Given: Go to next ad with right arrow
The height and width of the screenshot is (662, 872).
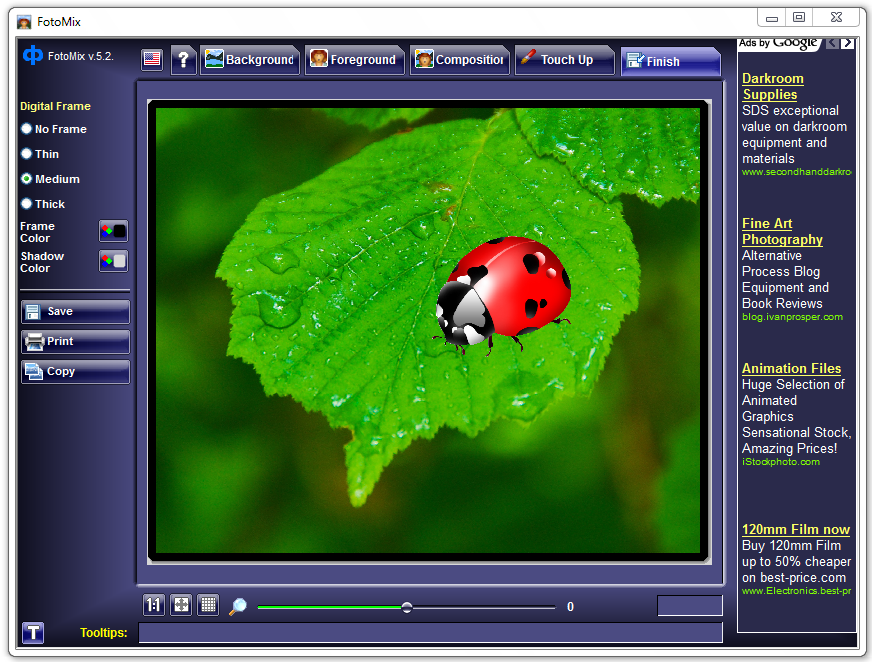Looking at the screenshot, I should point(847,43).
